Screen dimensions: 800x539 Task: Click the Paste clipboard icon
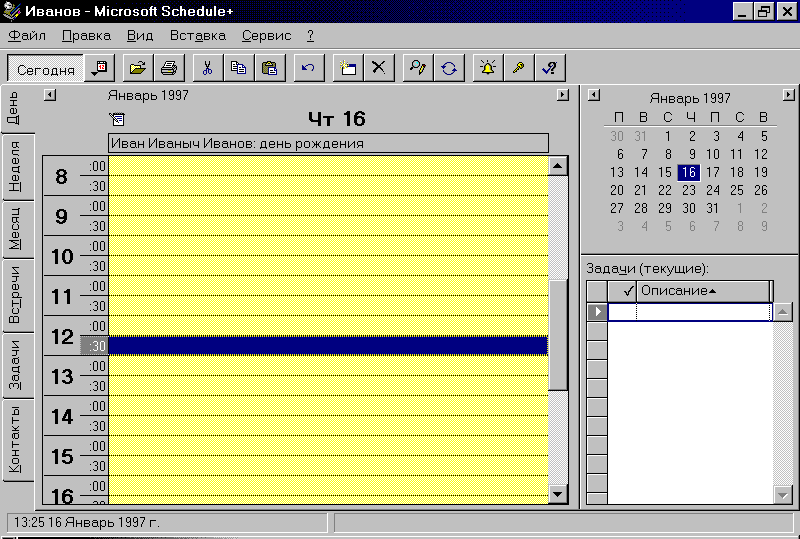pos(269,68)
